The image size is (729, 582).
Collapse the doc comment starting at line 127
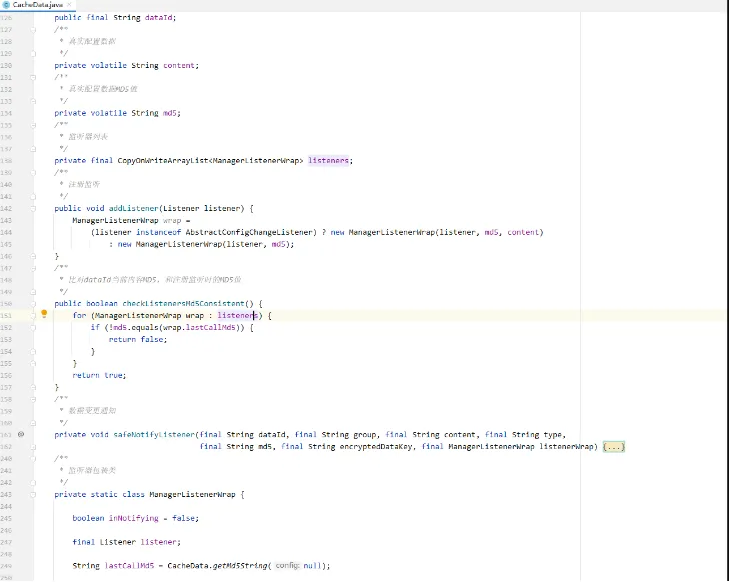coord(33,30)
